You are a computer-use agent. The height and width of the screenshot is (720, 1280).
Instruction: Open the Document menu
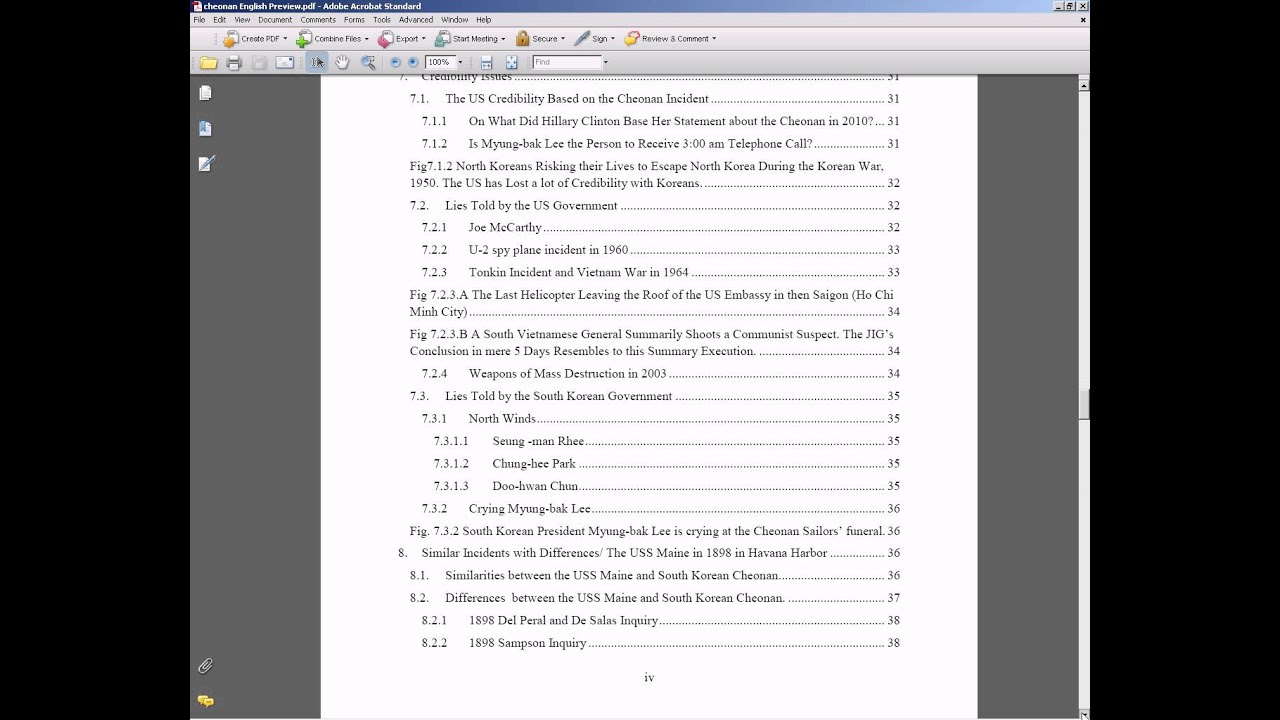(x=275, y=20)
